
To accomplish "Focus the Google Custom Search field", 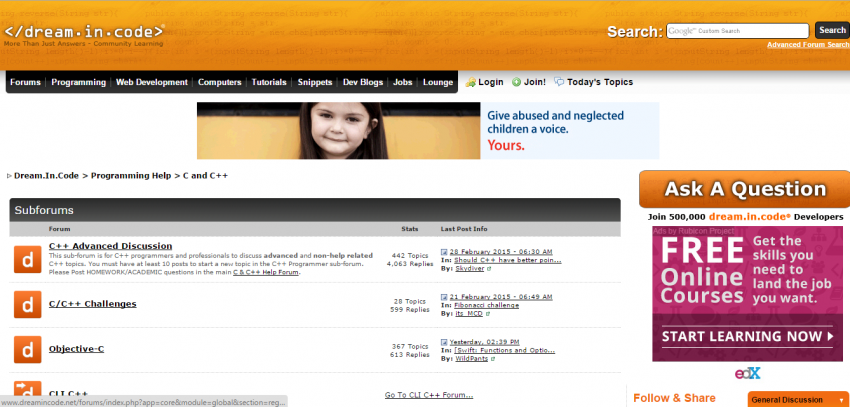I will point(738,31).
